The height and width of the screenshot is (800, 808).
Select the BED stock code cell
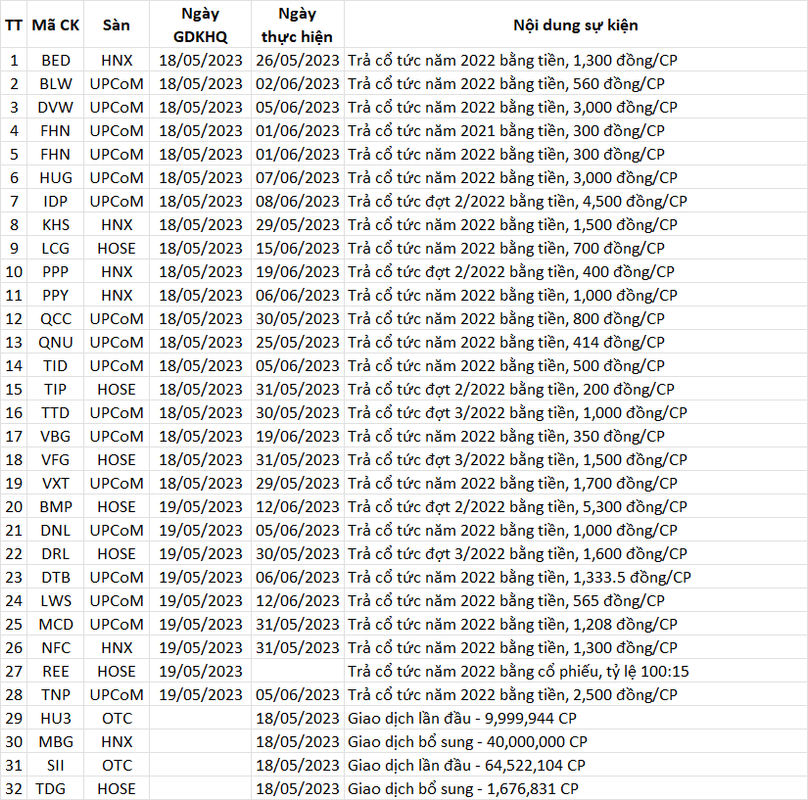click(x=55, y=60)
